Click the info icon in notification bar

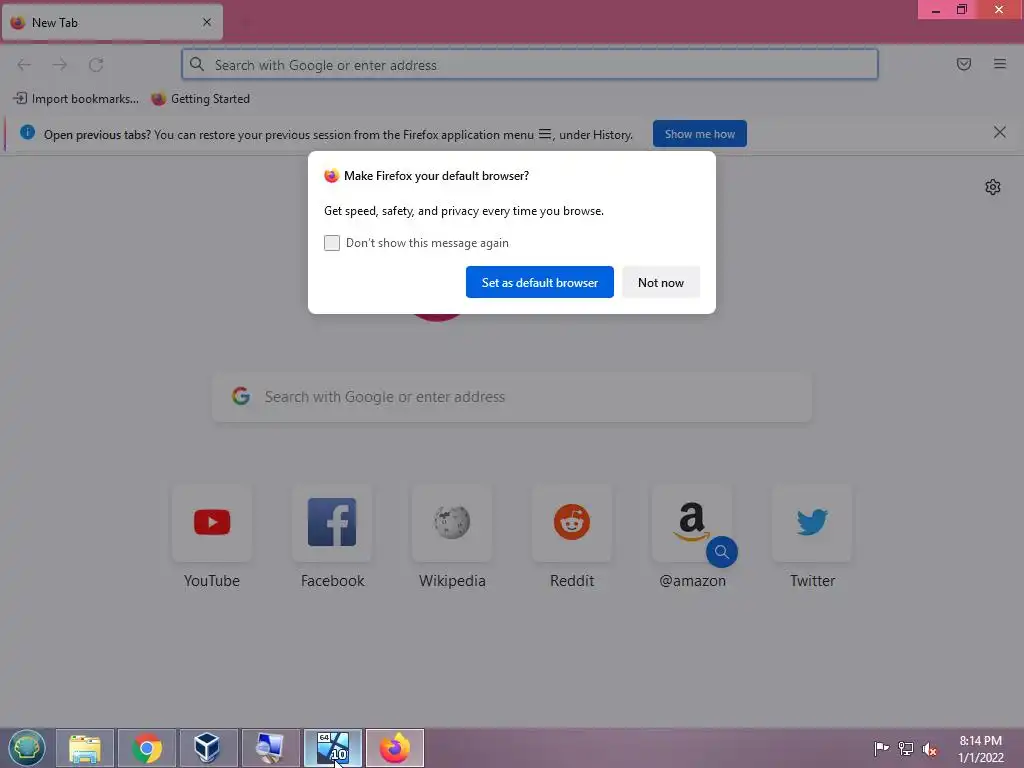(27, 133)
